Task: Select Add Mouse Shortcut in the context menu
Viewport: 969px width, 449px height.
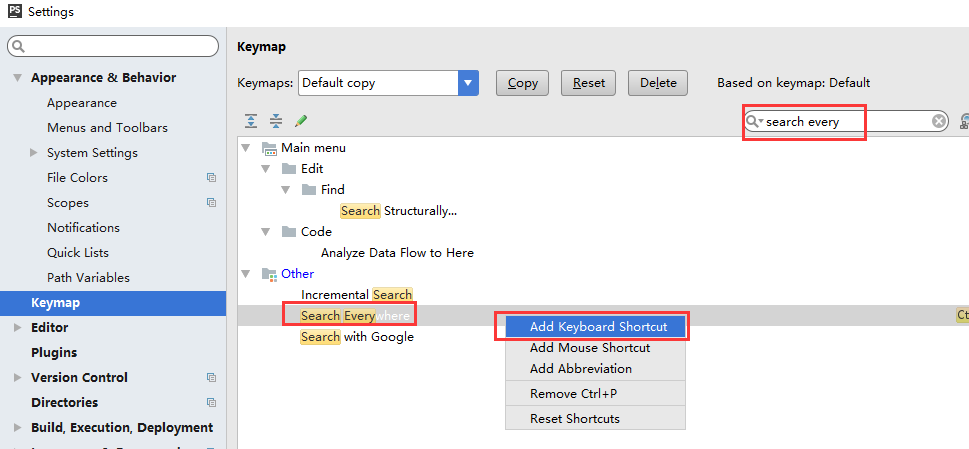Action: click(589, 348)
